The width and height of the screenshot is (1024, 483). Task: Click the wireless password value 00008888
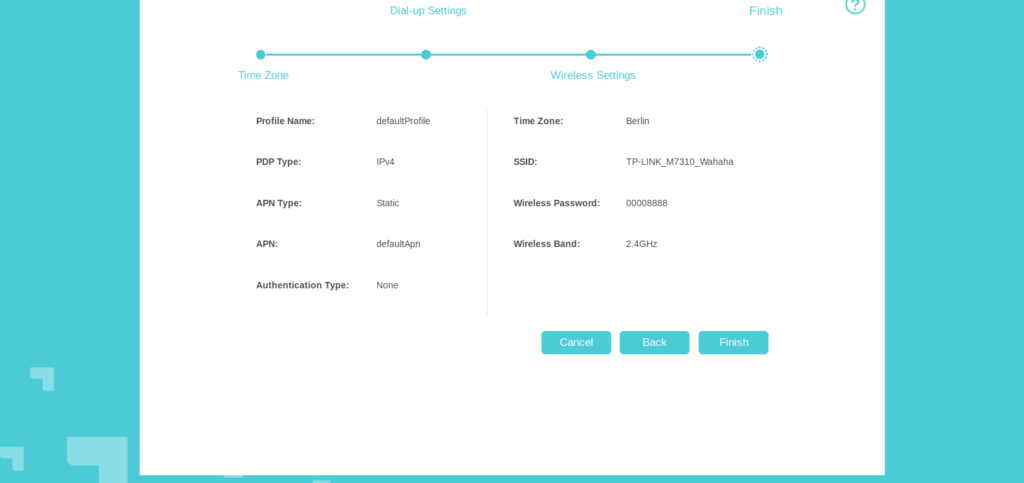(646, 203)
